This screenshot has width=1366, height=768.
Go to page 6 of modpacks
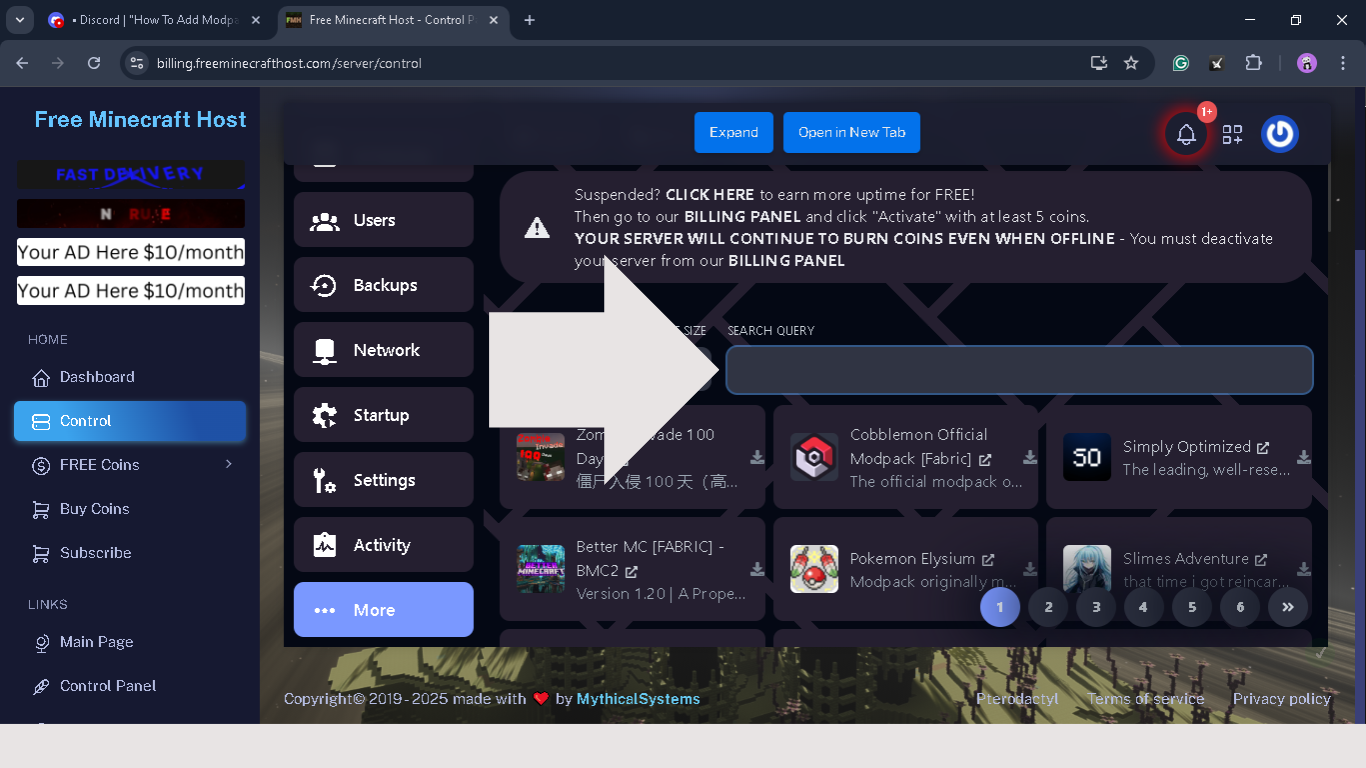(x=1240, y=607)
